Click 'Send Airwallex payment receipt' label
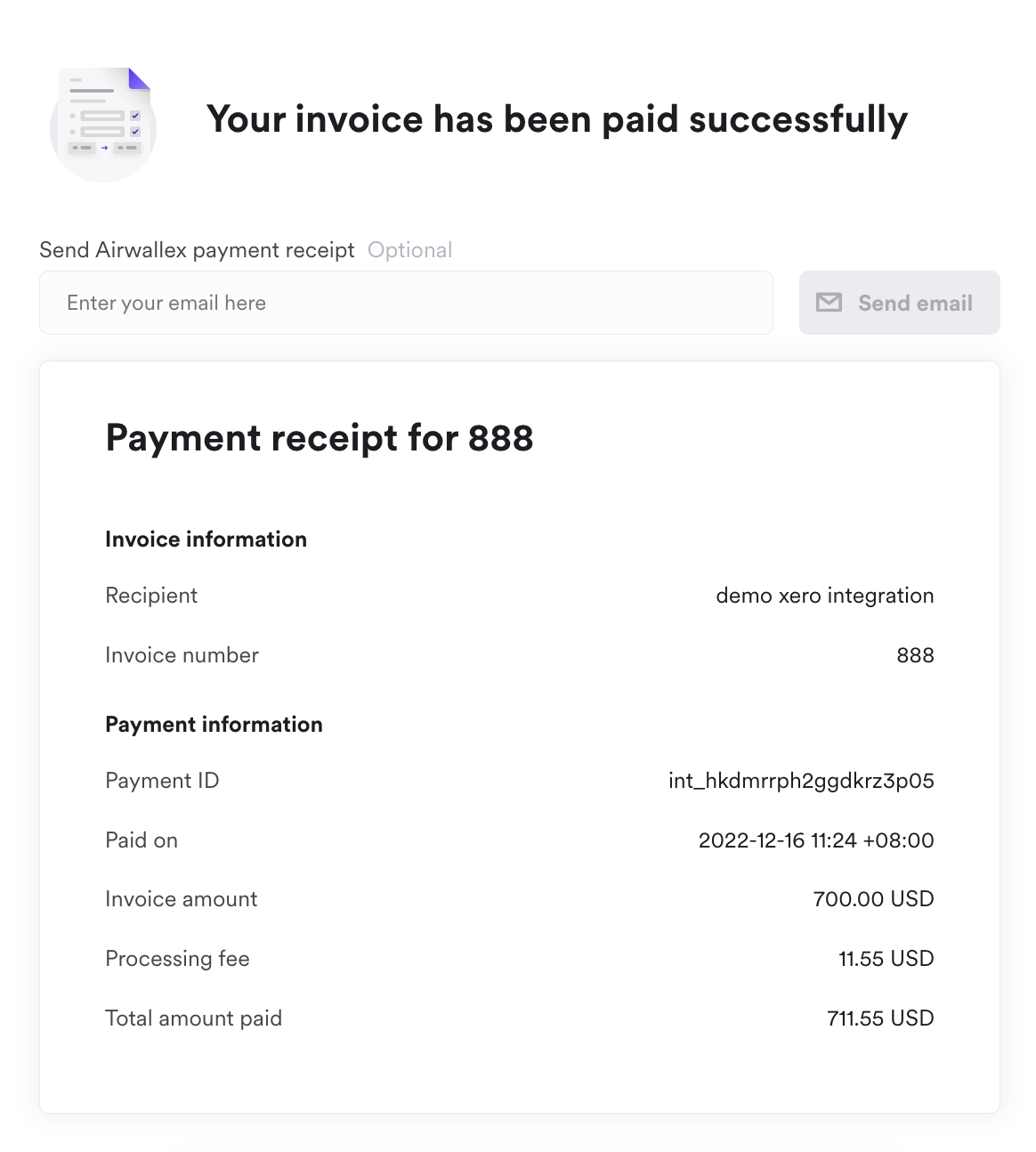Image resolution: width=1036 pixels, height=1152 pixels. click(197, 250)
